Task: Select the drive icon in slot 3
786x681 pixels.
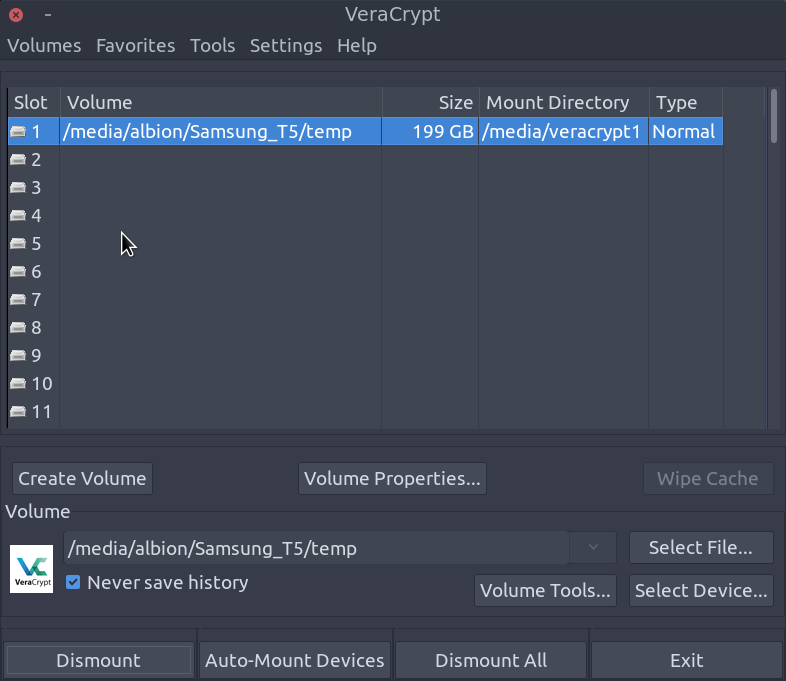Action: [18, 188]
